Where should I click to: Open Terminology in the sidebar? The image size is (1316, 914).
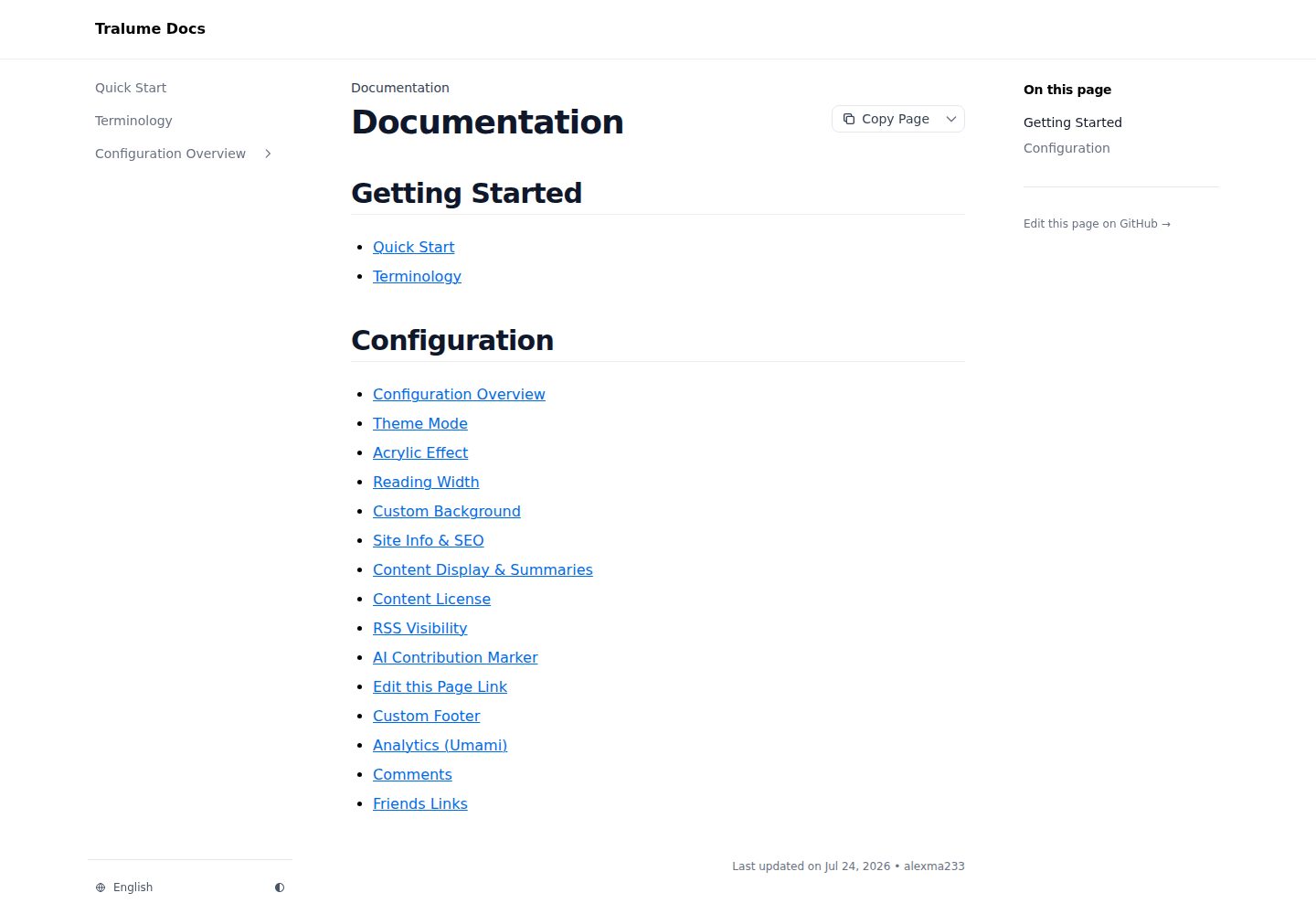pos(133,121)
